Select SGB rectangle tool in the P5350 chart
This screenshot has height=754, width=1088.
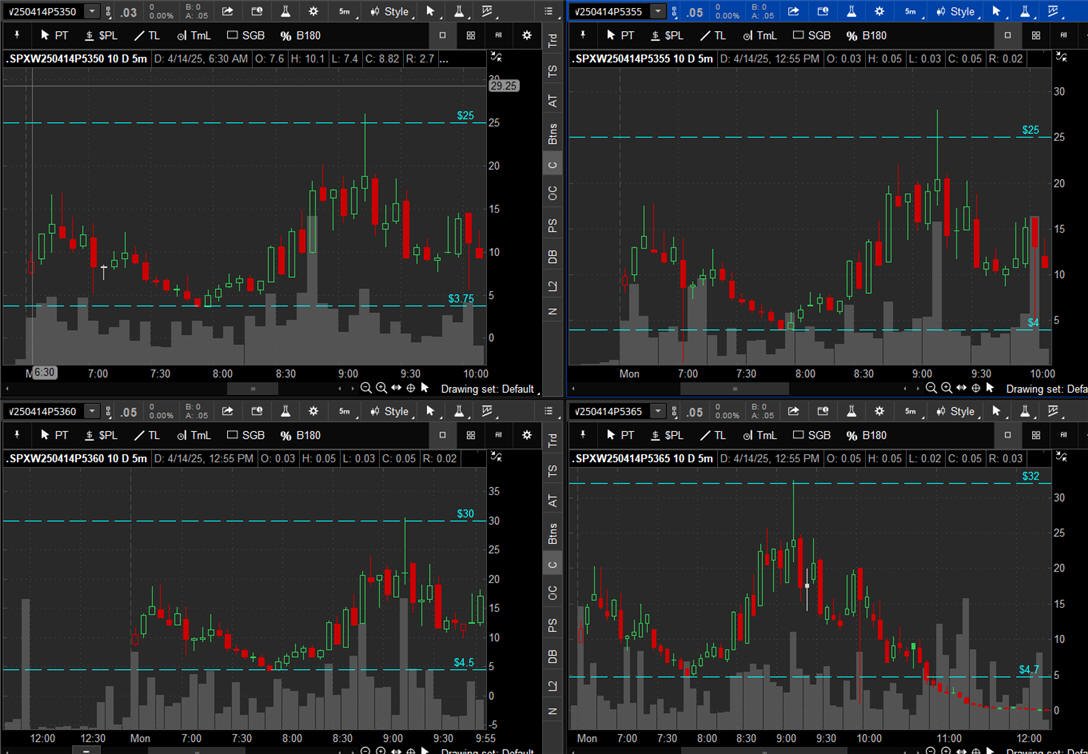(246, 35)
